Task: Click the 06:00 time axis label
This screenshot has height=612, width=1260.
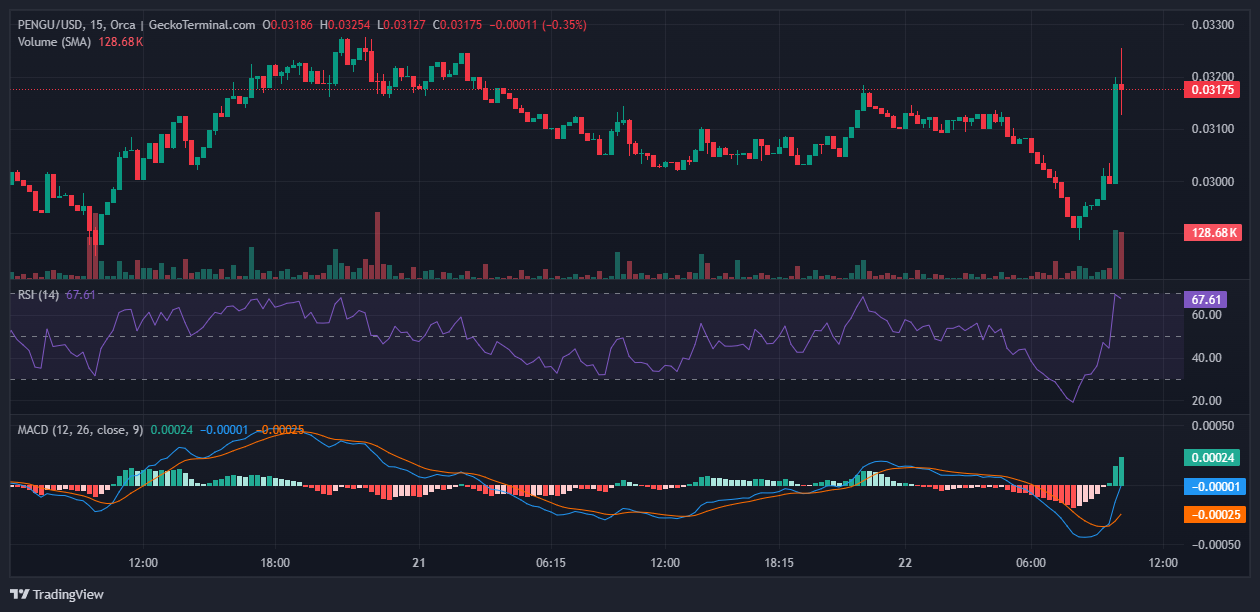Action: pyautogui.click(x=1031, y=563)
